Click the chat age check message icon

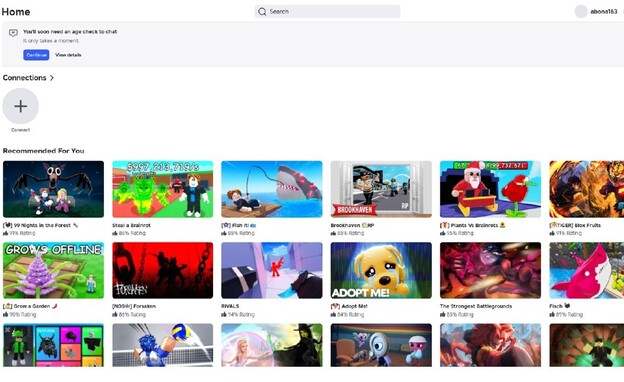[x=13, y=33]
